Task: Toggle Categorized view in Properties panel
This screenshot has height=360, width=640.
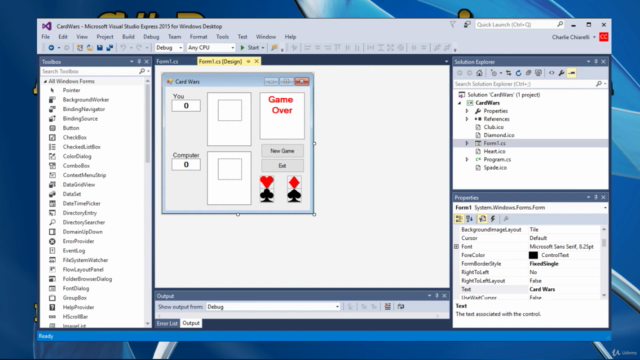Action: tap(459, 219)
